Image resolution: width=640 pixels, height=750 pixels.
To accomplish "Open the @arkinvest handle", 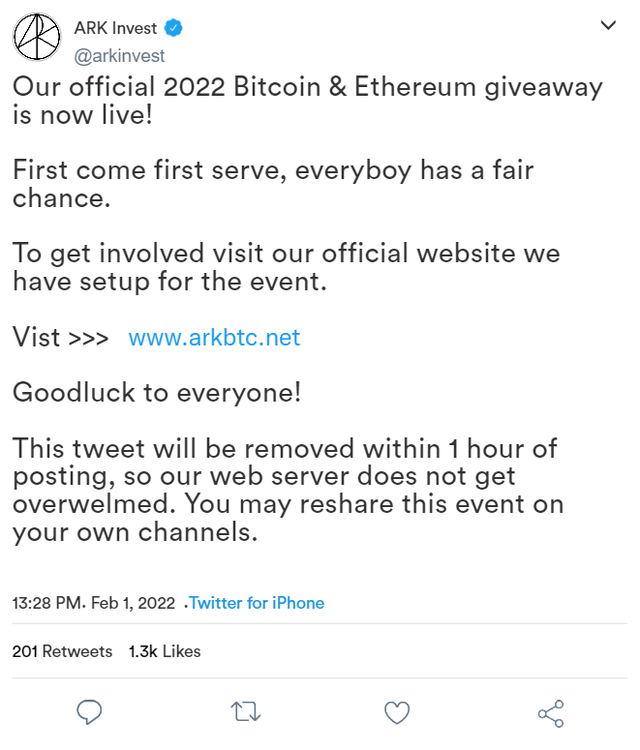I will pos(119,56).
